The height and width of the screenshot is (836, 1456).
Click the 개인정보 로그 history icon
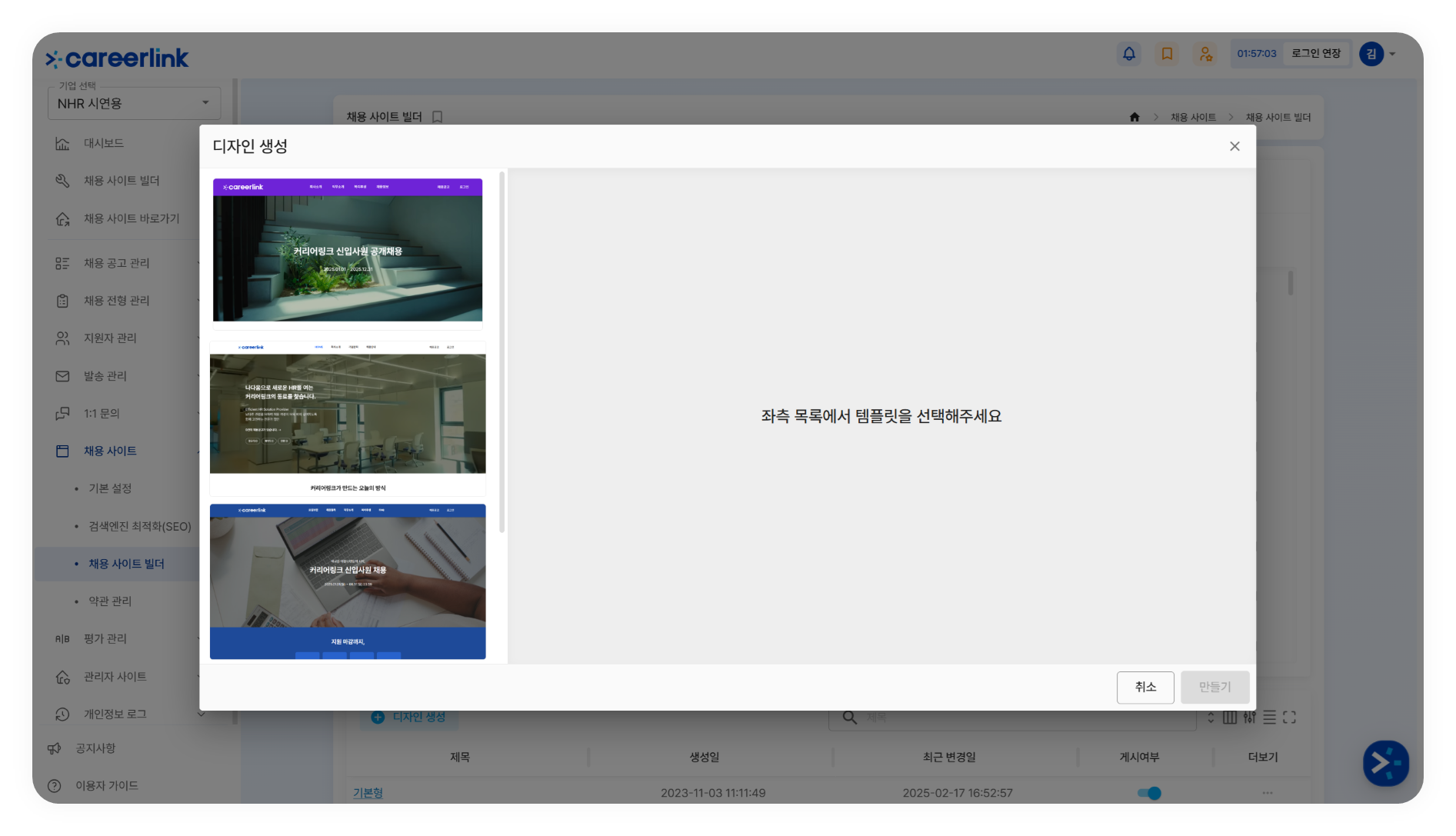tap(62, 714)
